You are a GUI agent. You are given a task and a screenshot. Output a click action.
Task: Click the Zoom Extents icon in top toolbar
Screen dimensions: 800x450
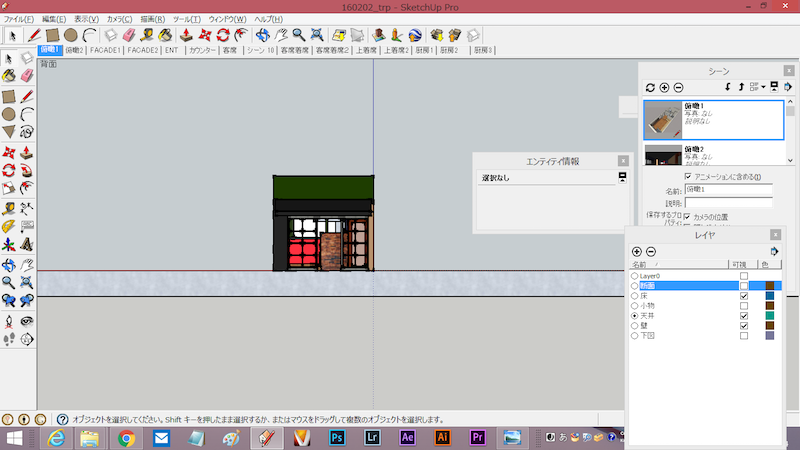click(316, 34)
